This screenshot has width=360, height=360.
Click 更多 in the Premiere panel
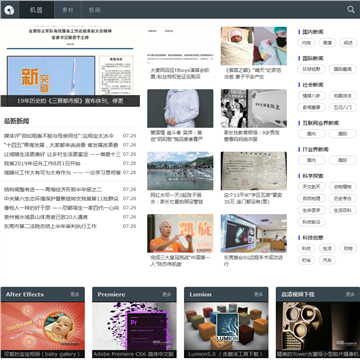pos(167,294)
